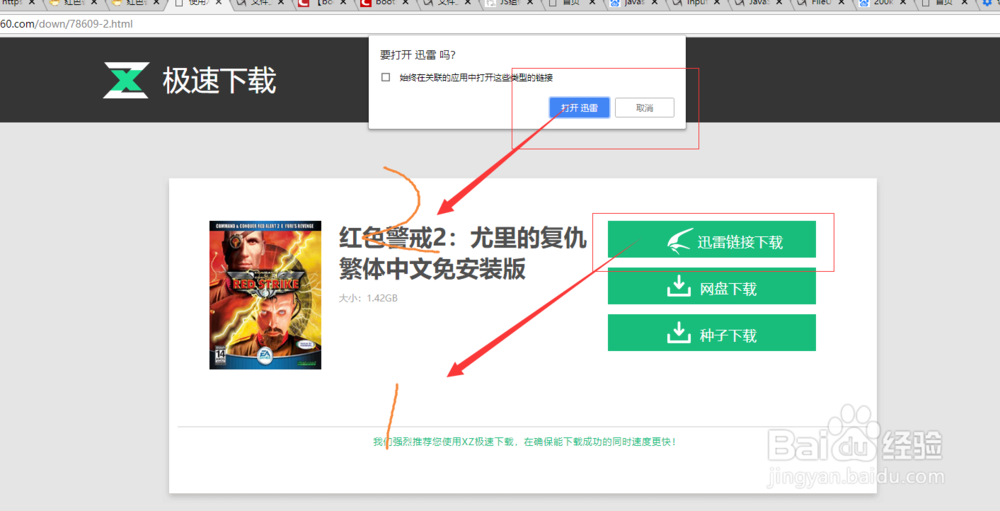Screen dimensions: 1000x511
Task: Tick the 始终在关联的应用中打开 checkbox
Action: (x=385, y=77)
